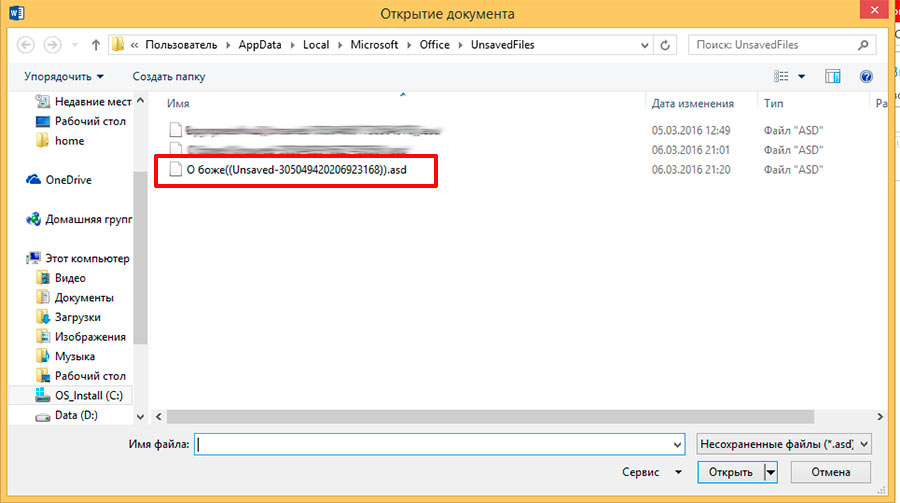This screenshot has width=900, height=503.
Task: Close the Открытие документа dialog
Action: point(875,10)
